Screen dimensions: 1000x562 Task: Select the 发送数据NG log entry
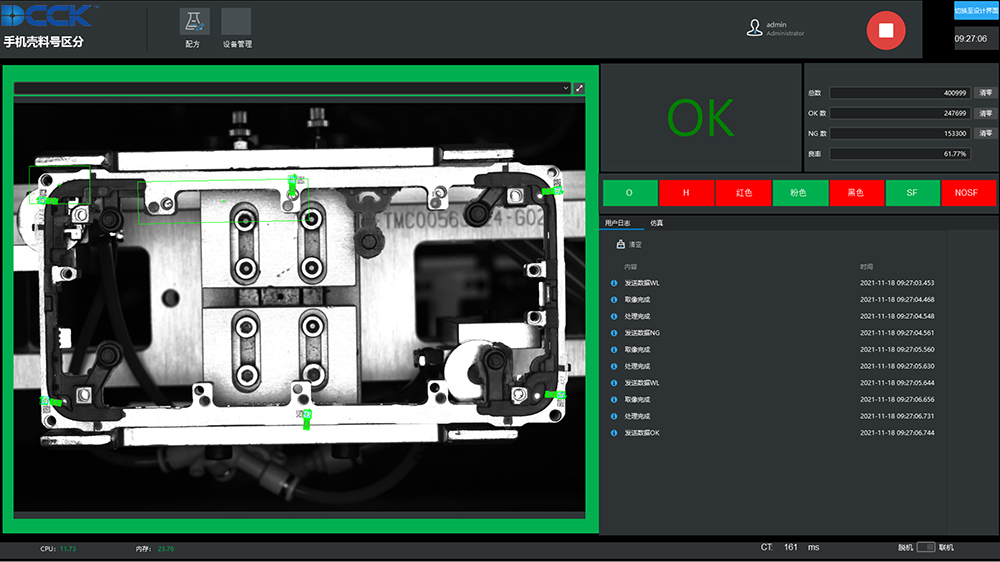tap(642, 333)
